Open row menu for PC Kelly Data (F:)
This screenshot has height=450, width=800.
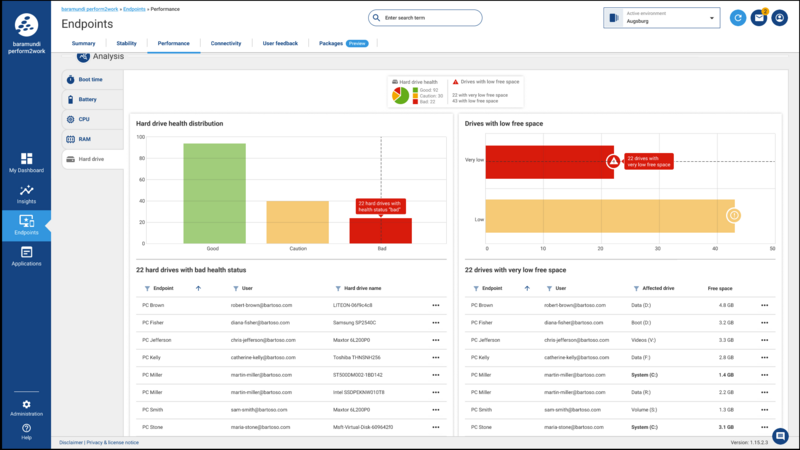[765, 357]
